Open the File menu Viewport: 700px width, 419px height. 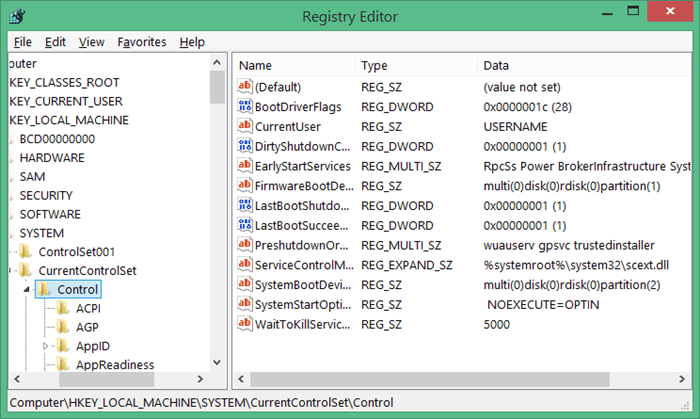tap(22, 42)
